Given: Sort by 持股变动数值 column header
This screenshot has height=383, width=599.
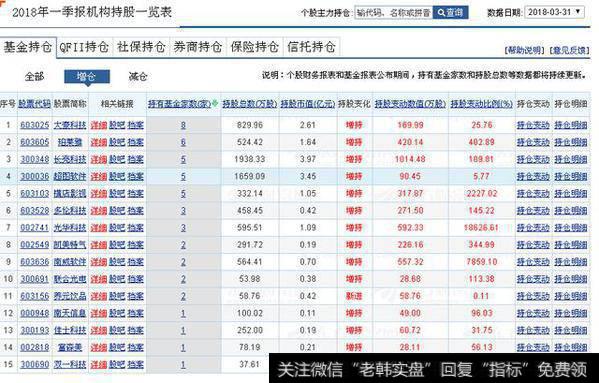Looking at the screenshot, I should pyautogui.click(x=410, y=104).
